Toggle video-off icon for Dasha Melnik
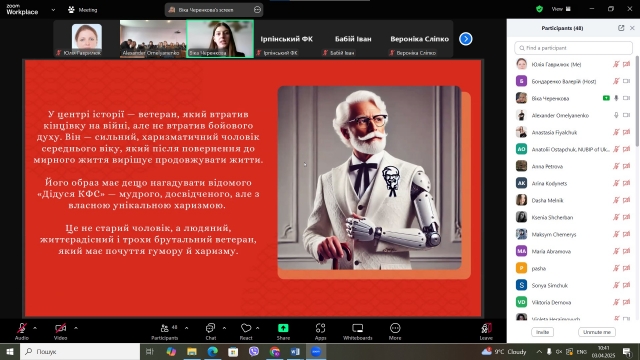This screenshot has width=640, height=360. [x=627, y=200]
